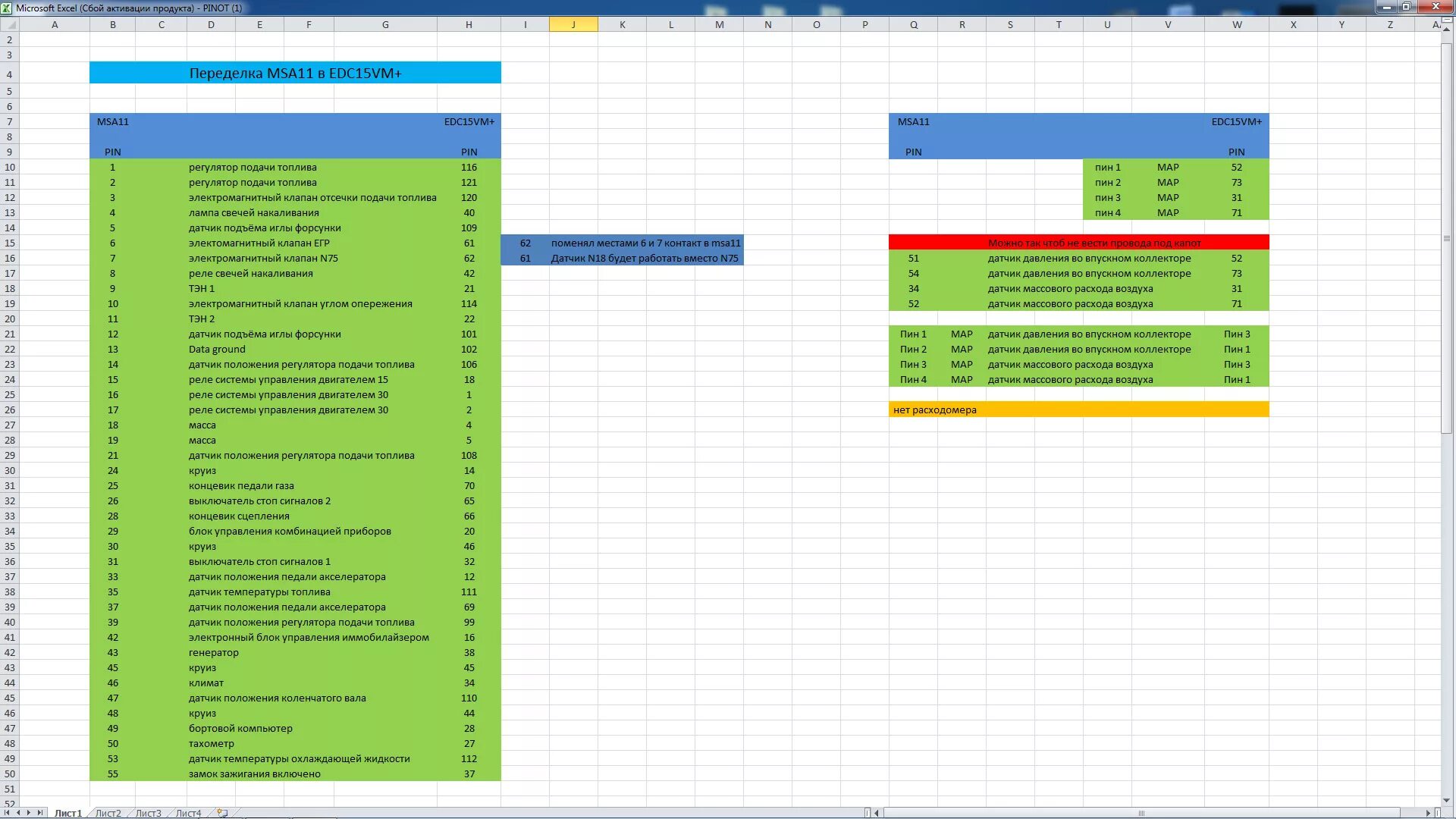Click the Excel icon in title bar
The height and width of the screenshot is (819, 1456).
point(7,8)
